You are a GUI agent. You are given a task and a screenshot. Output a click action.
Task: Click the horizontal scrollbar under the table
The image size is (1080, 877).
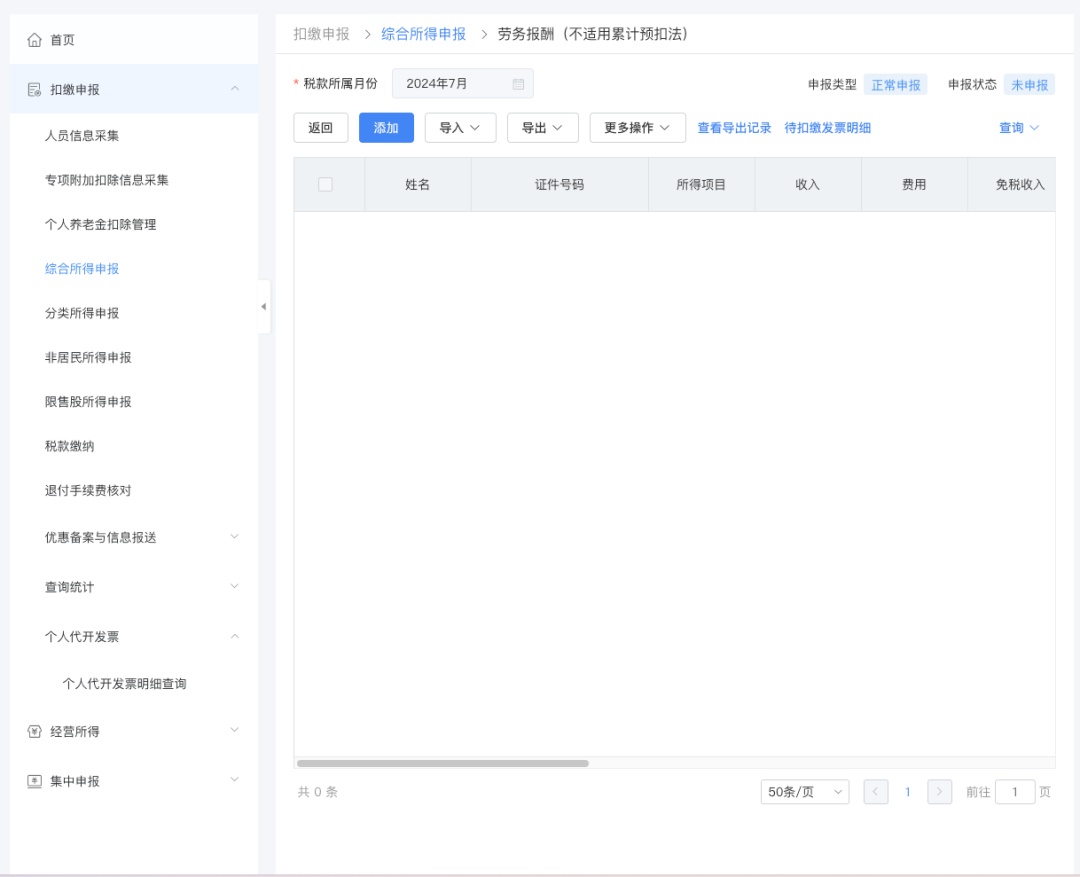[442, 763]
